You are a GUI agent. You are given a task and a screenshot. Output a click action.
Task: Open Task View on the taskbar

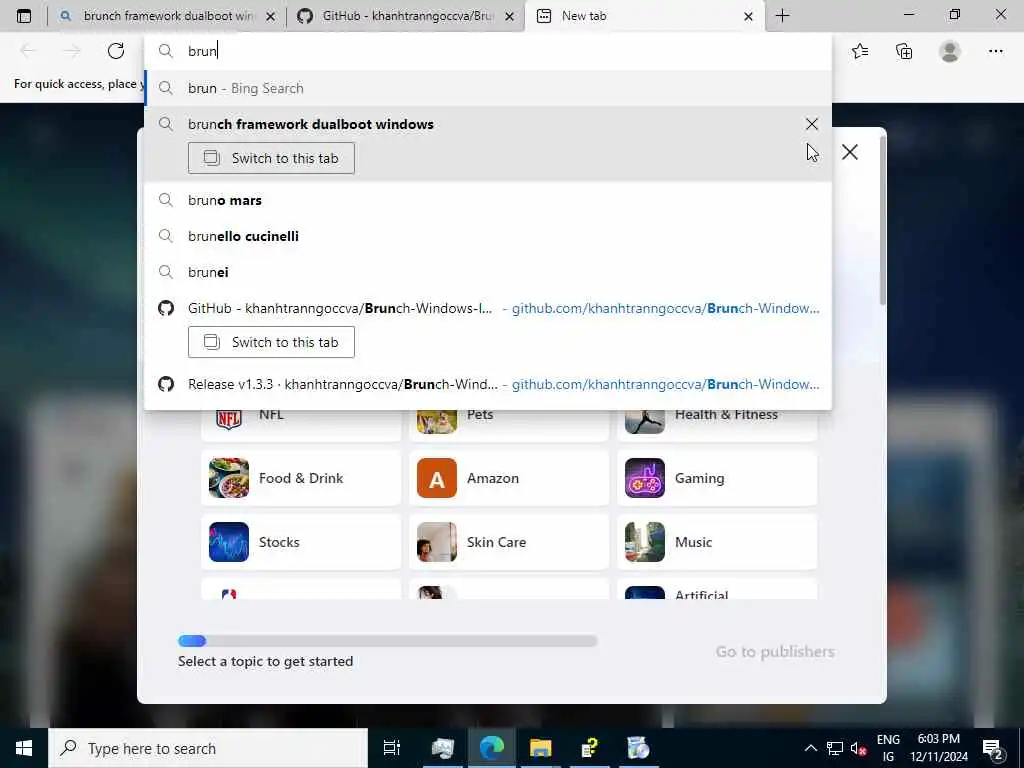[x=391, y=748]
